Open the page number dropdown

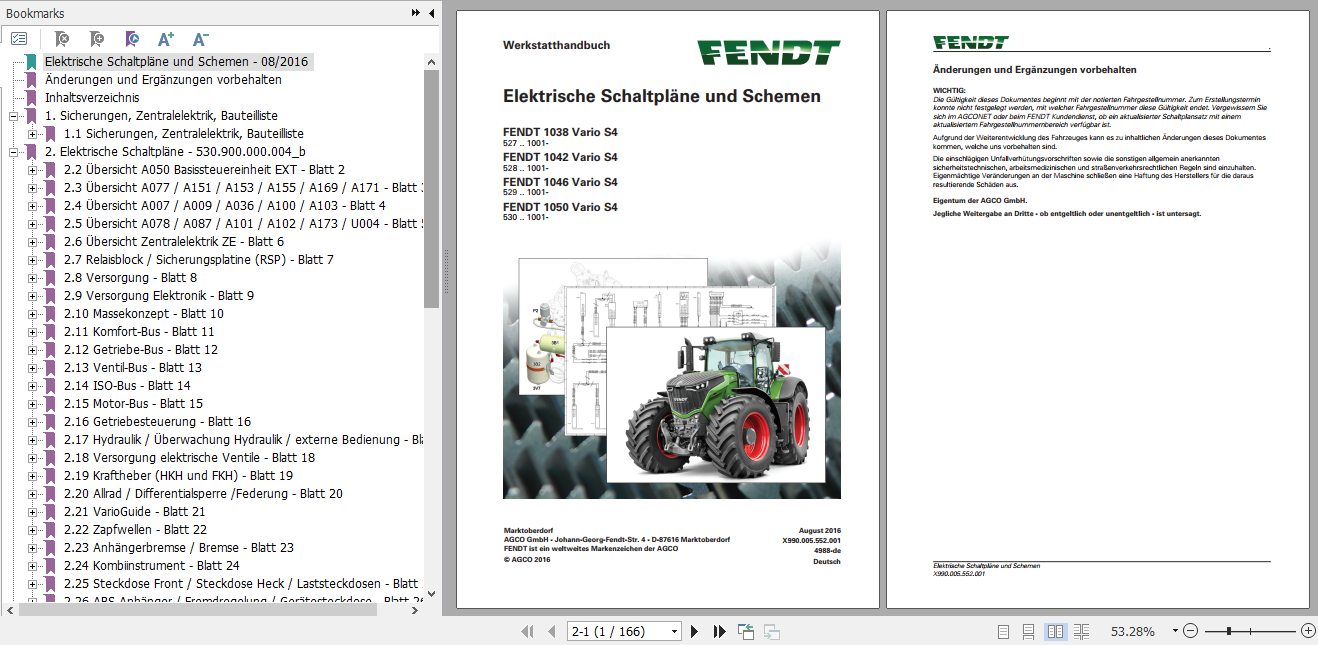(x=675, y=632)
